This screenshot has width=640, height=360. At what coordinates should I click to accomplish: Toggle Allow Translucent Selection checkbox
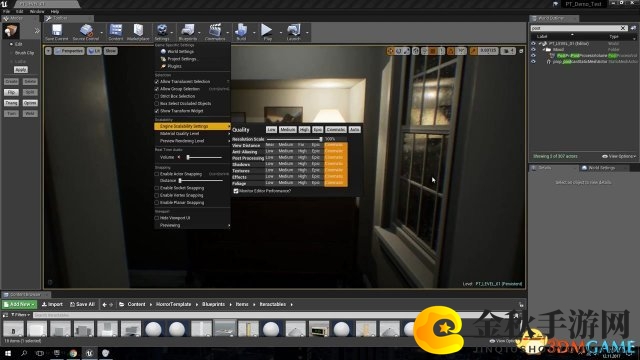[157, 82]
